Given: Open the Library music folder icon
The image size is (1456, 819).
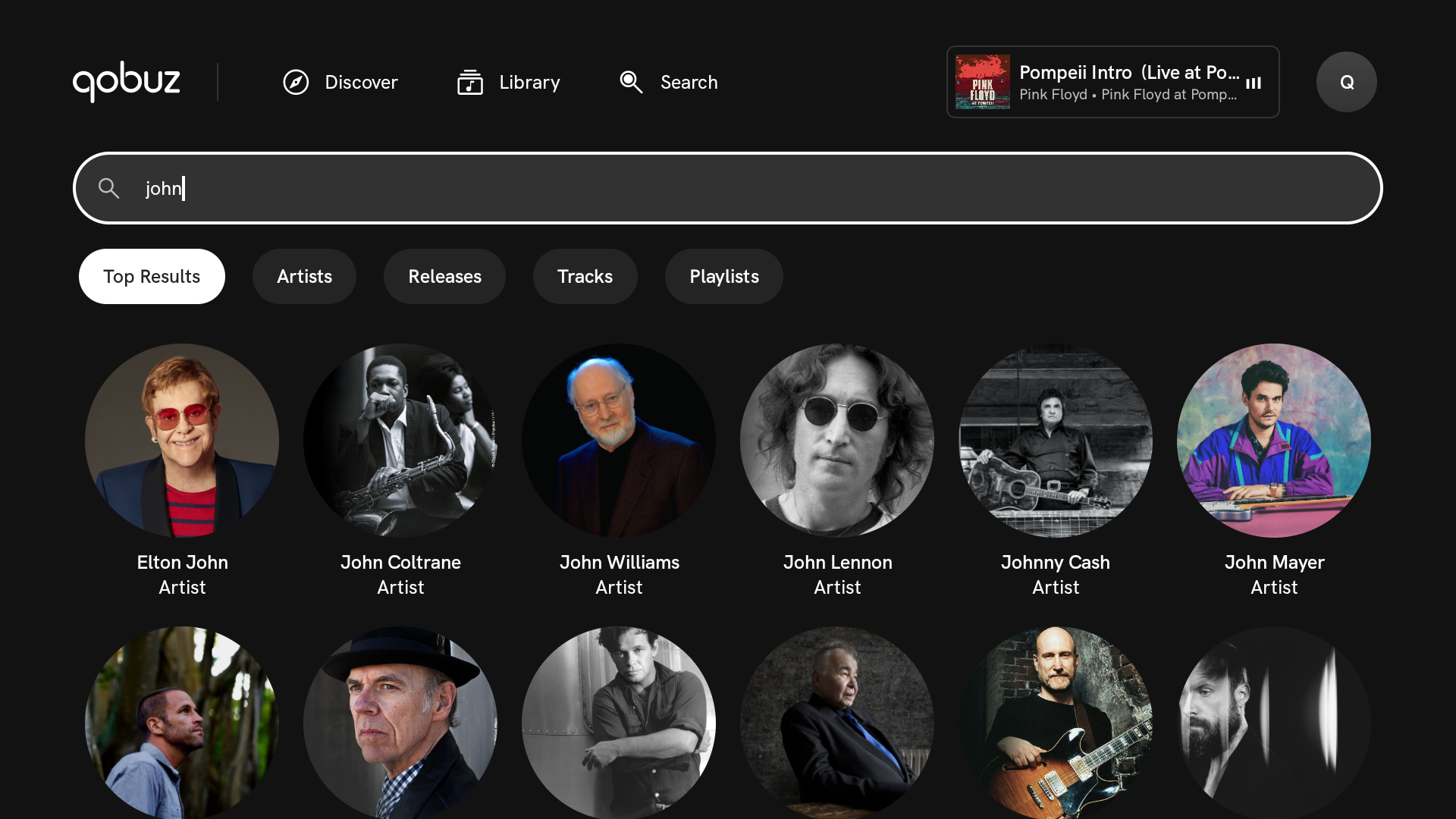Looking at the screenshot, I should point(470,82).
